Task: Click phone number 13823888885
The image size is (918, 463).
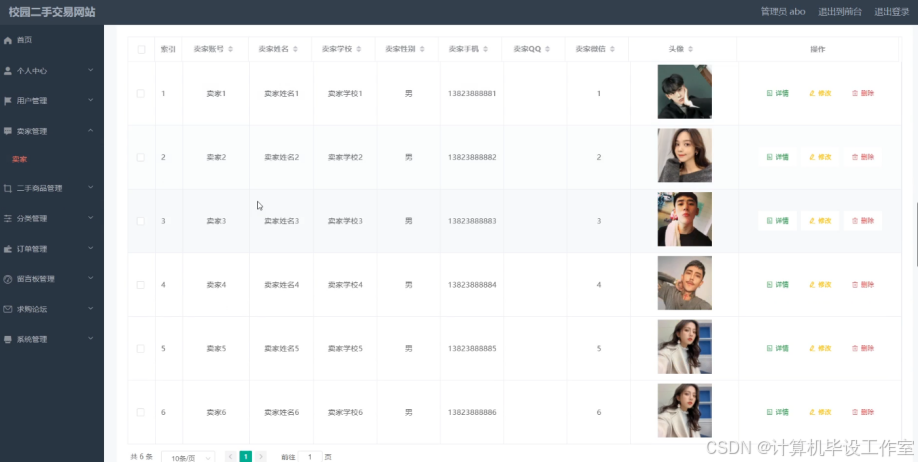Action: pyautogui.click(x=472, y=349)
